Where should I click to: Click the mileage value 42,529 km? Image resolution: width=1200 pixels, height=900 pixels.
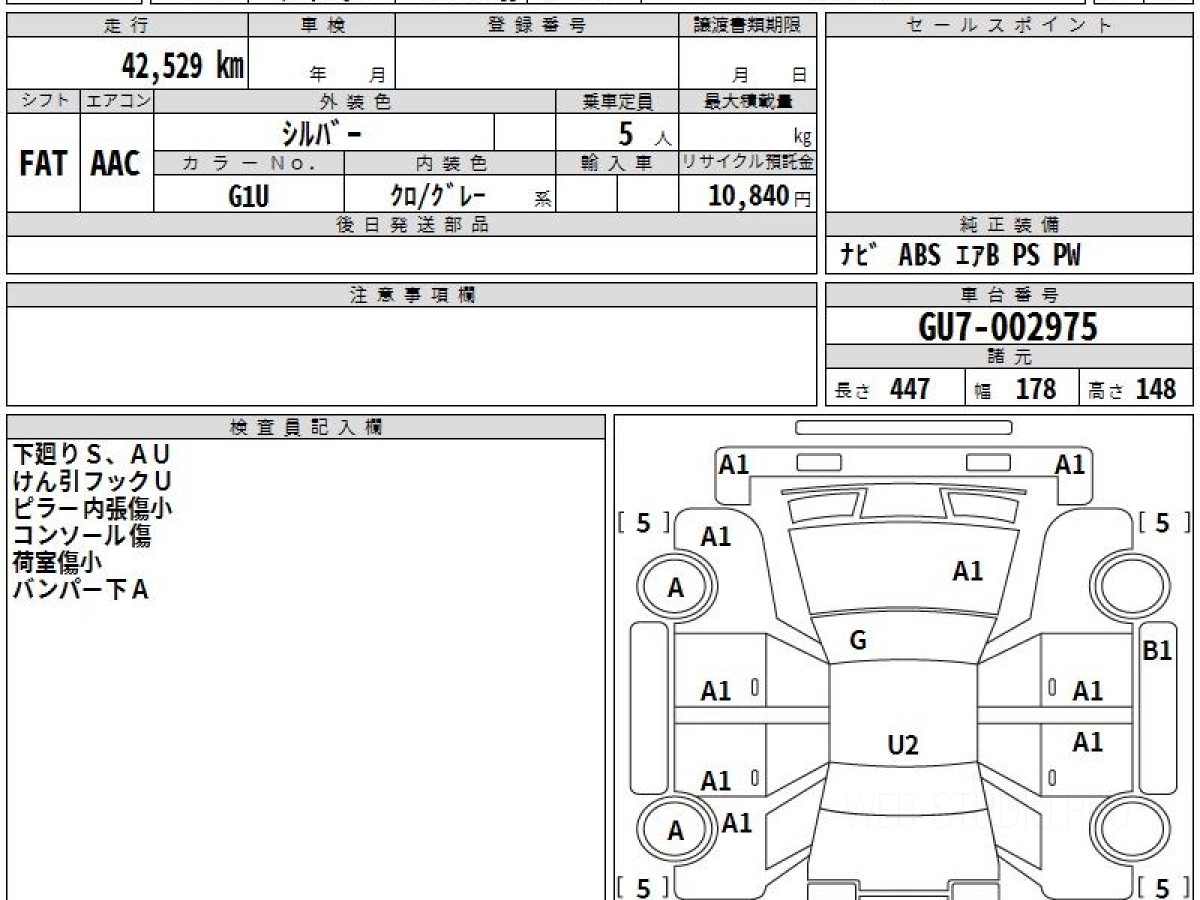point(182,66)
